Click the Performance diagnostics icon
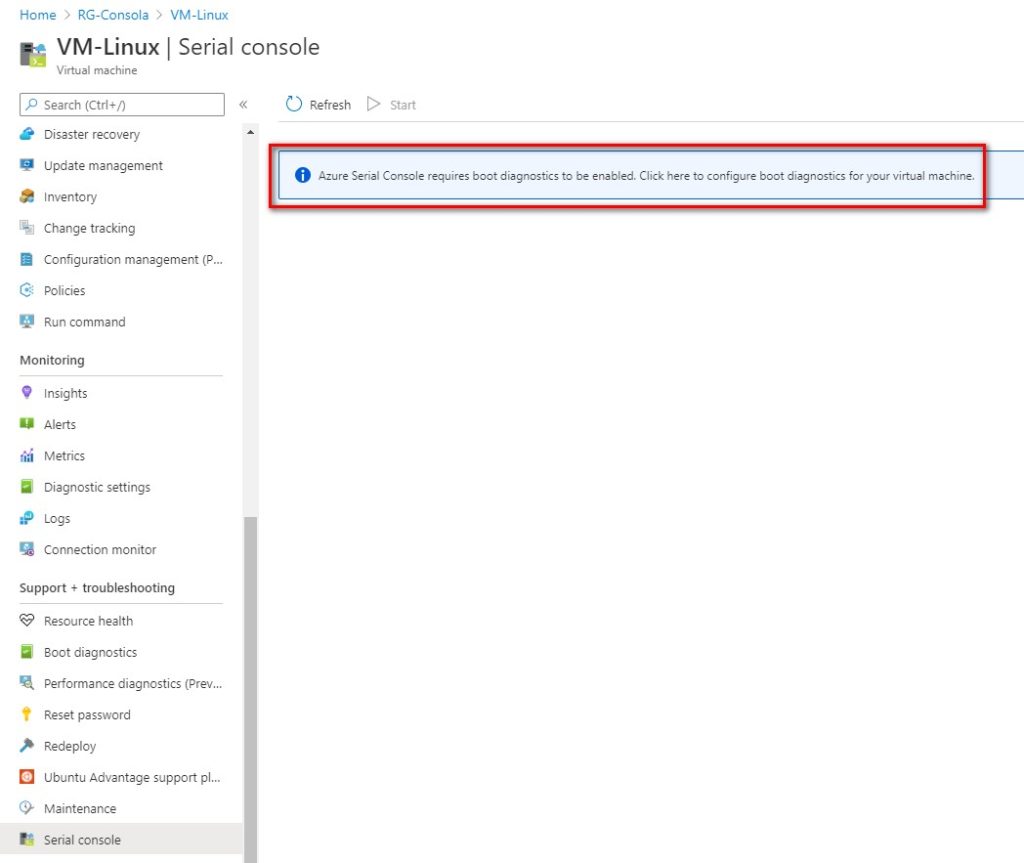Image resolution: width=1024 pixels, height=863 pixels. coord(27,683)
